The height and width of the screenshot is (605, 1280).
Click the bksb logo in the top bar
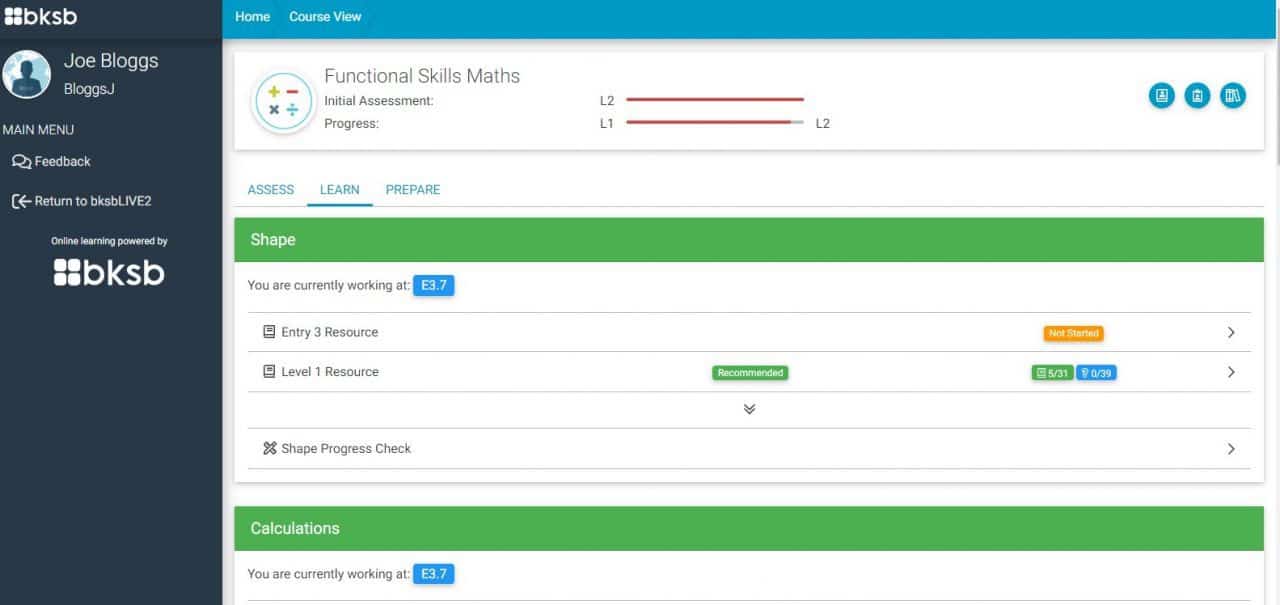(41, 15)
